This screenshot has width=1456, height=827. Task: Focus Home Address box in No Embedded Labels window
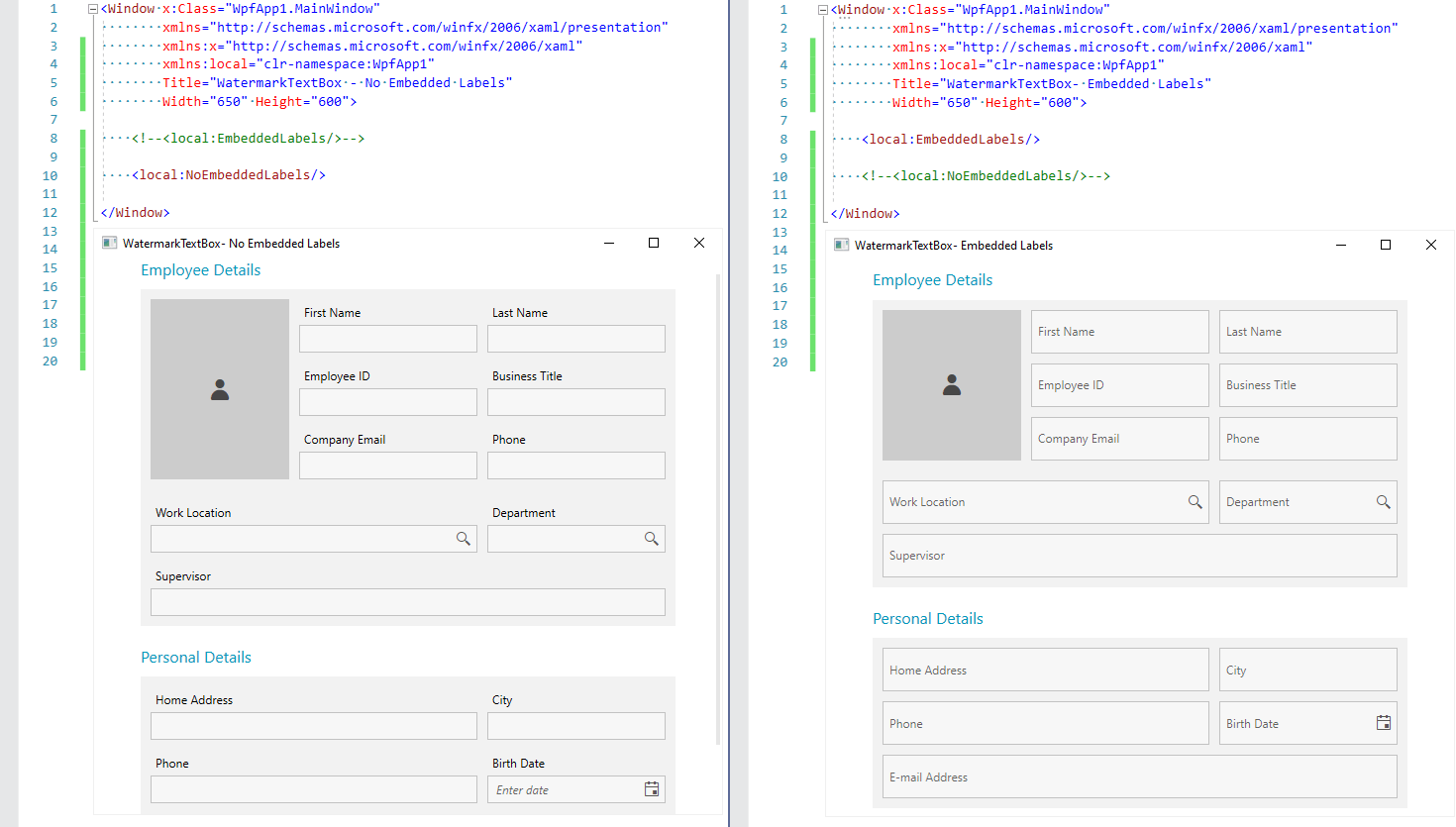pos(314,726)
